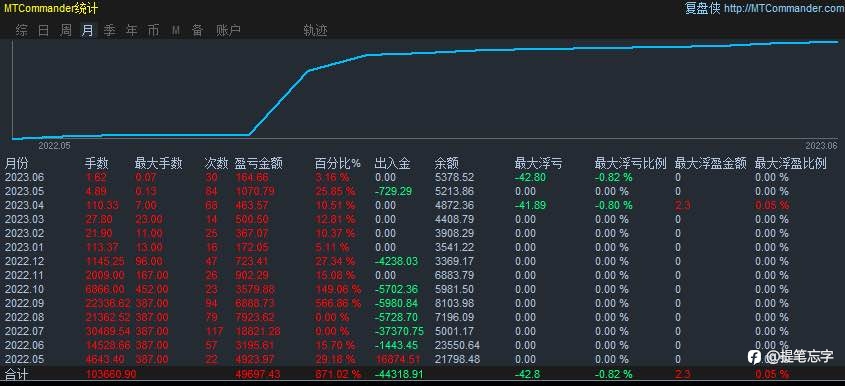Click the 2022.05 chart axis label

[x=54, y=146]
